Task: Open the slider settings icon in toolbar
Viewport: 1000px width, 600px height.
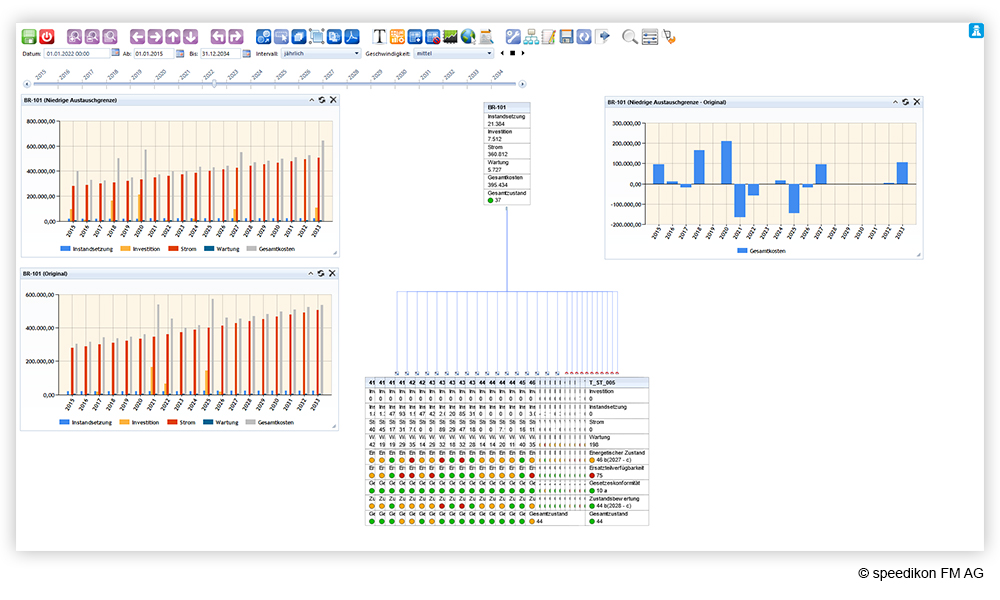Action: [x=650, y=37]
